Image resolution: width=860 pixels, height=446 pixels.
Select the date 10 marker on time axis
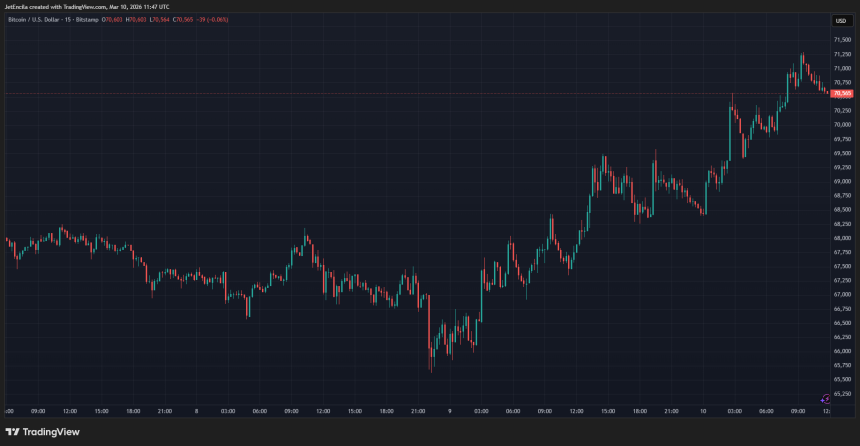(x=704, y=411)
